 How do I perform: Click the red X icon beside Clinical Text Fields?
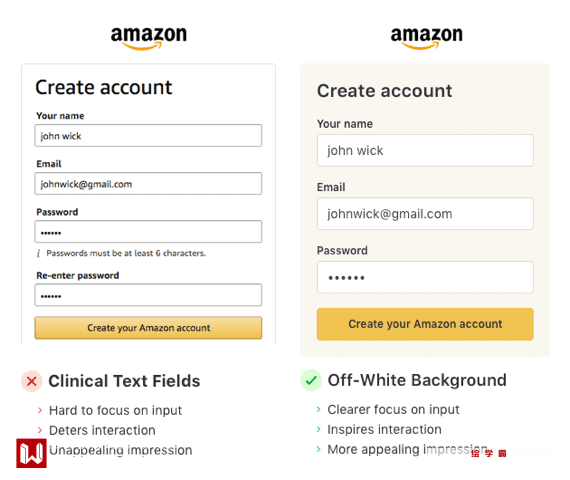tap(32, 381)
